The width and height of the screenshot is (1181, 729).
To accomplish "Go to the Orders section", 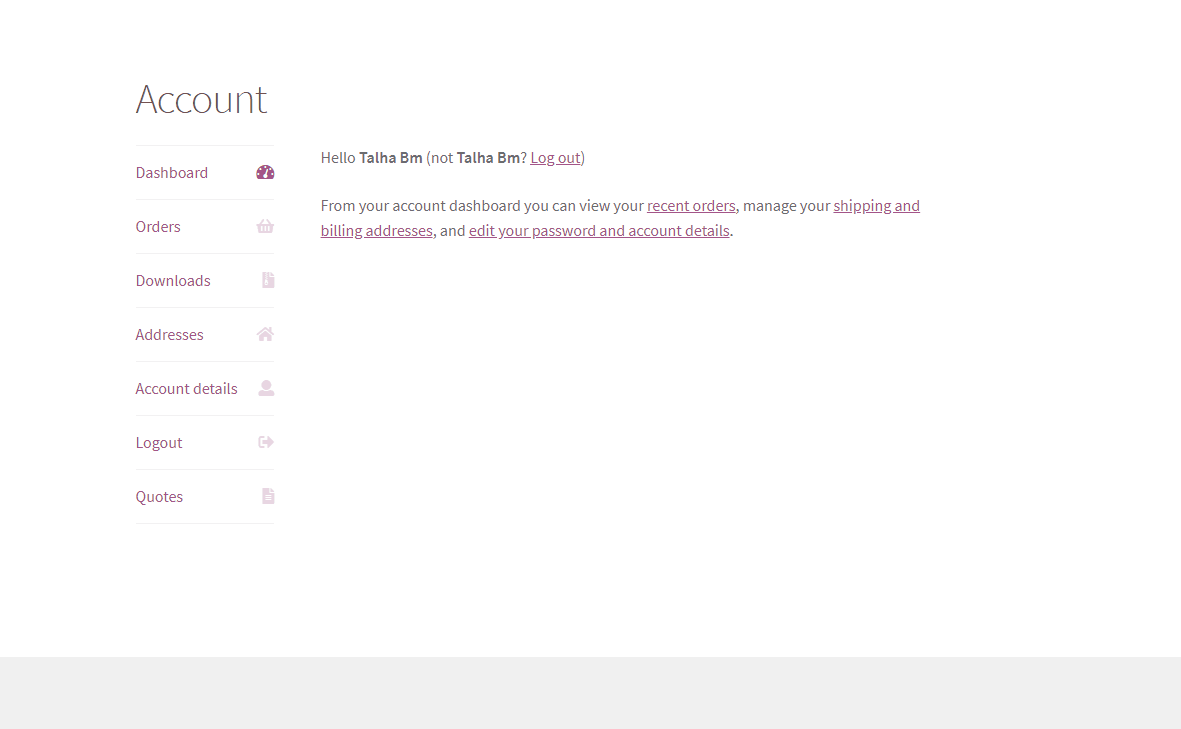I will [x=158, y=227].
